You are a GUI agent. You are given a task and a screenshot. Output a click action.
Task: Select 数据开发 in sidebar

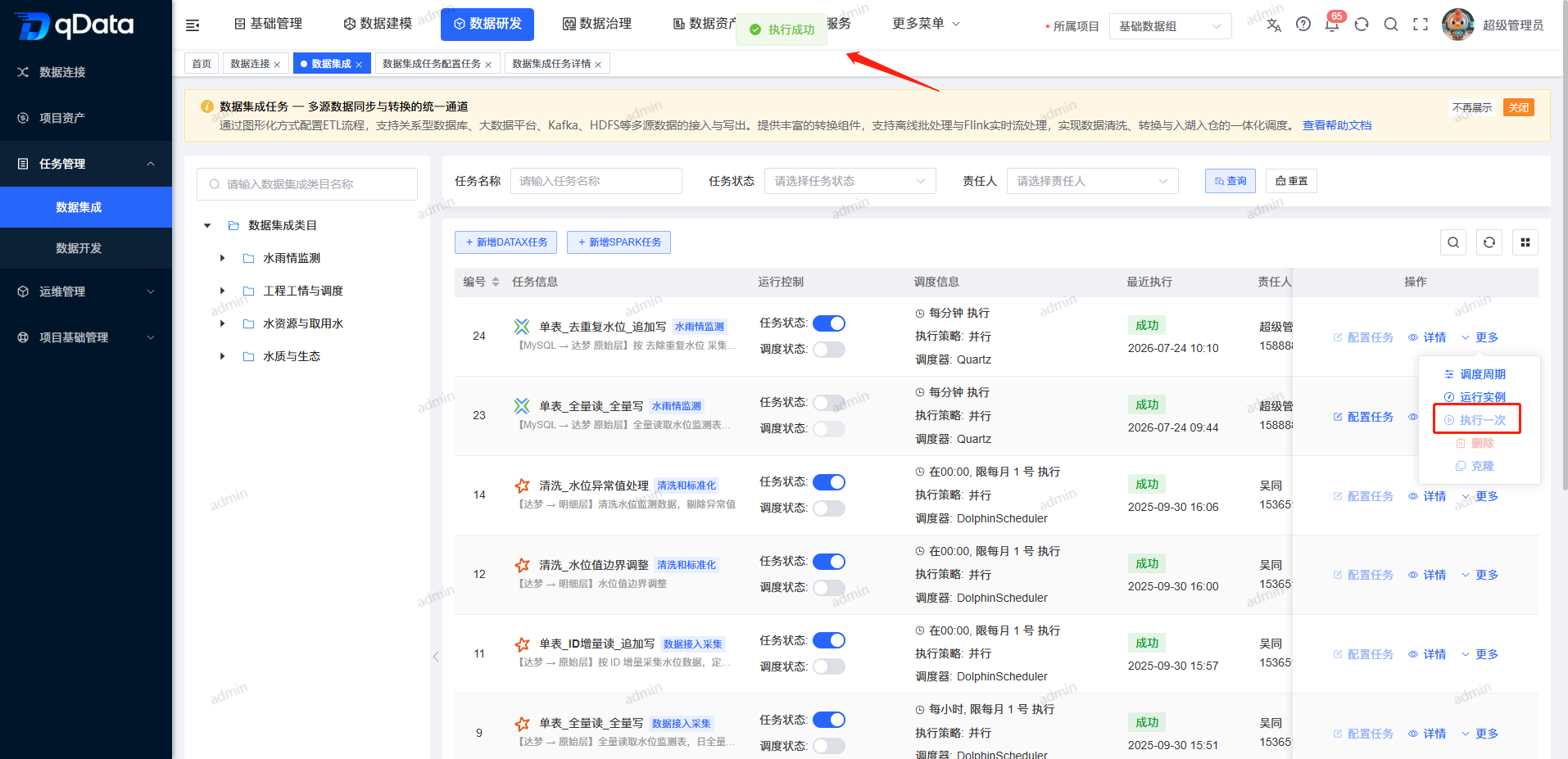[x=86, y=248]
